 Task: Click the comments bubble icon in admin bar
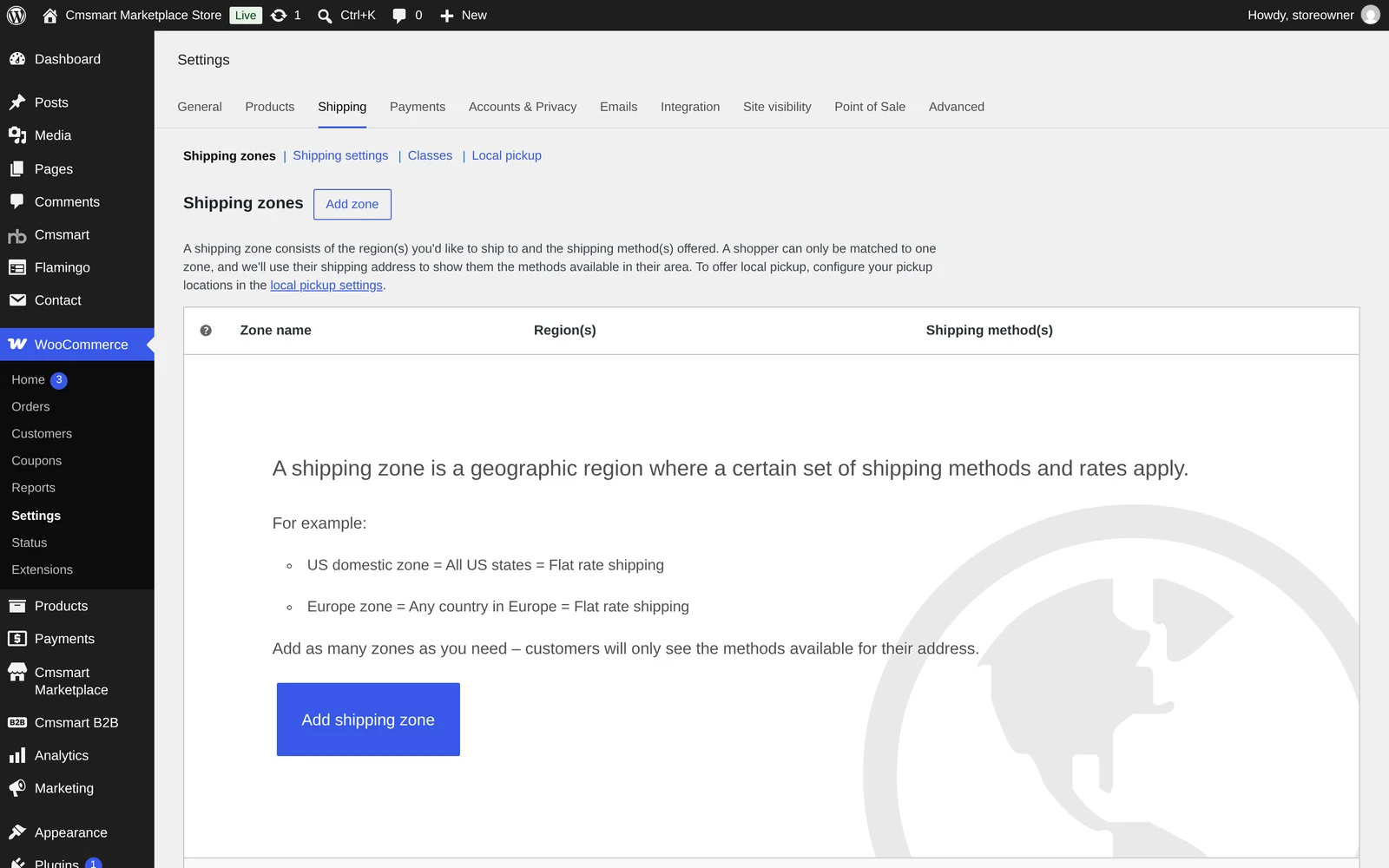point(399,16)
